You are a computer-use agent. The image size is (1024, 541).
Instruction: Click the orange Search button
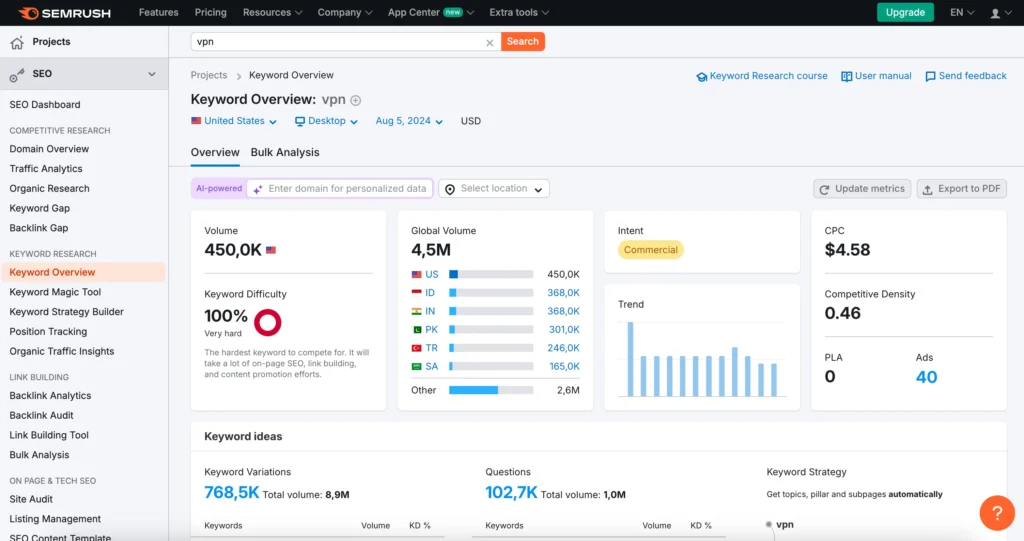tap(523, 42)
